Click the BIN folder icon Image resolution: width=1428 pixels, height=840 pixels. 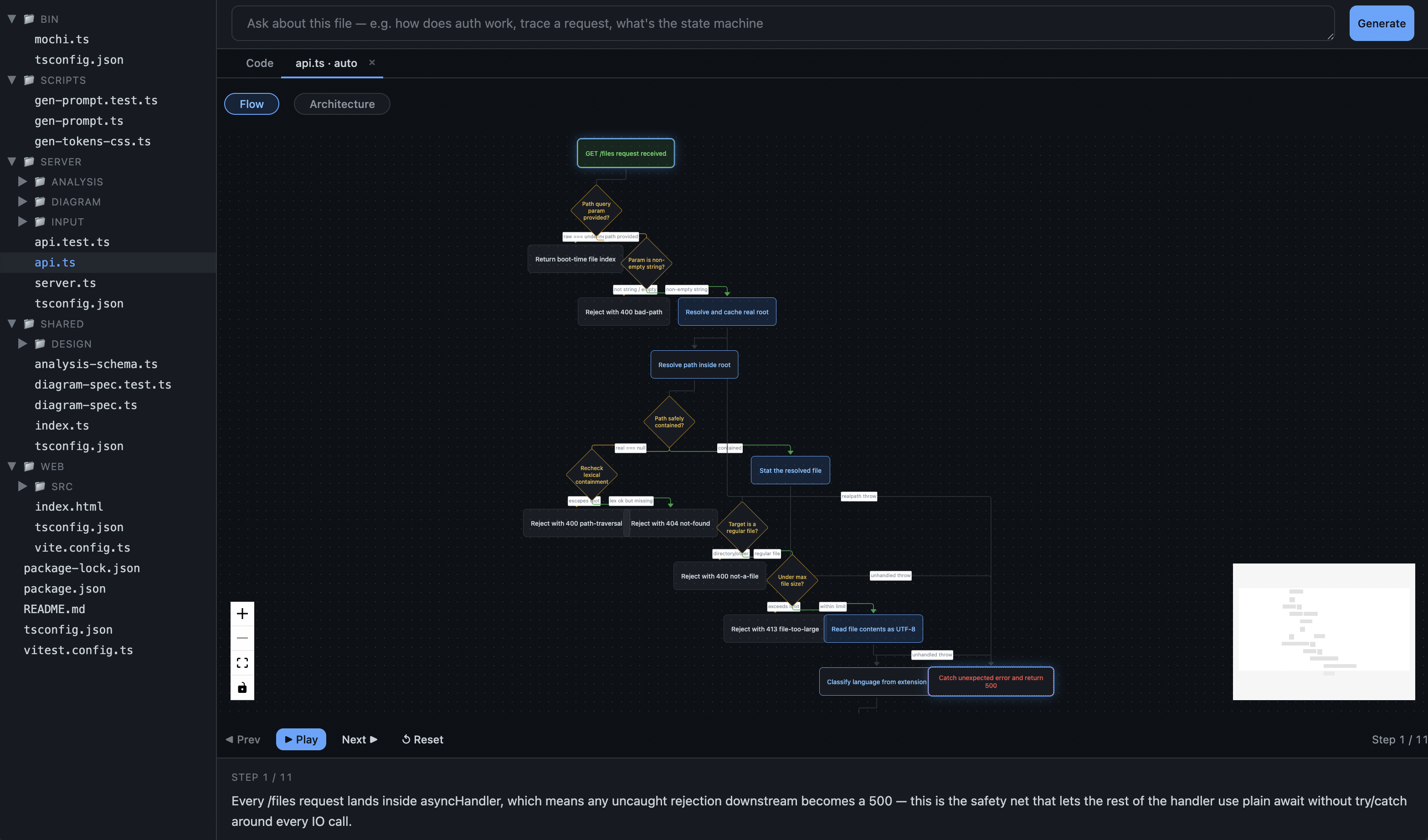pyautogui.click(x=29, y=19)
